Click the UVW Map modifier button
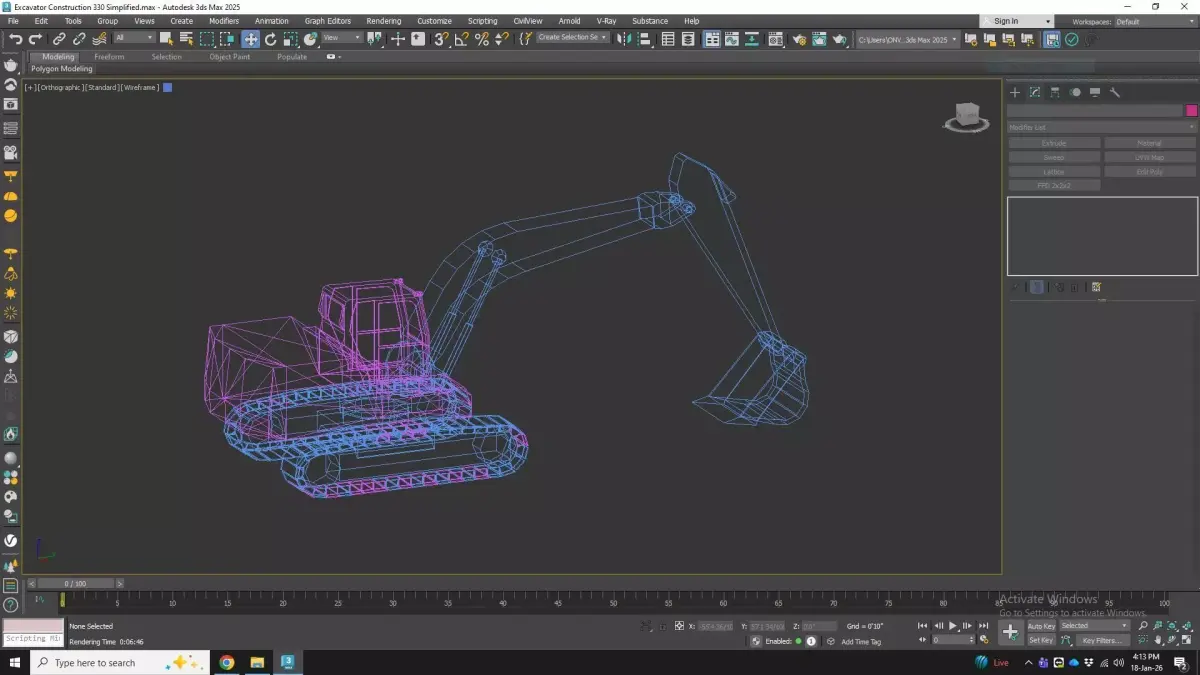1200x675 pixels. (1150, 157)
